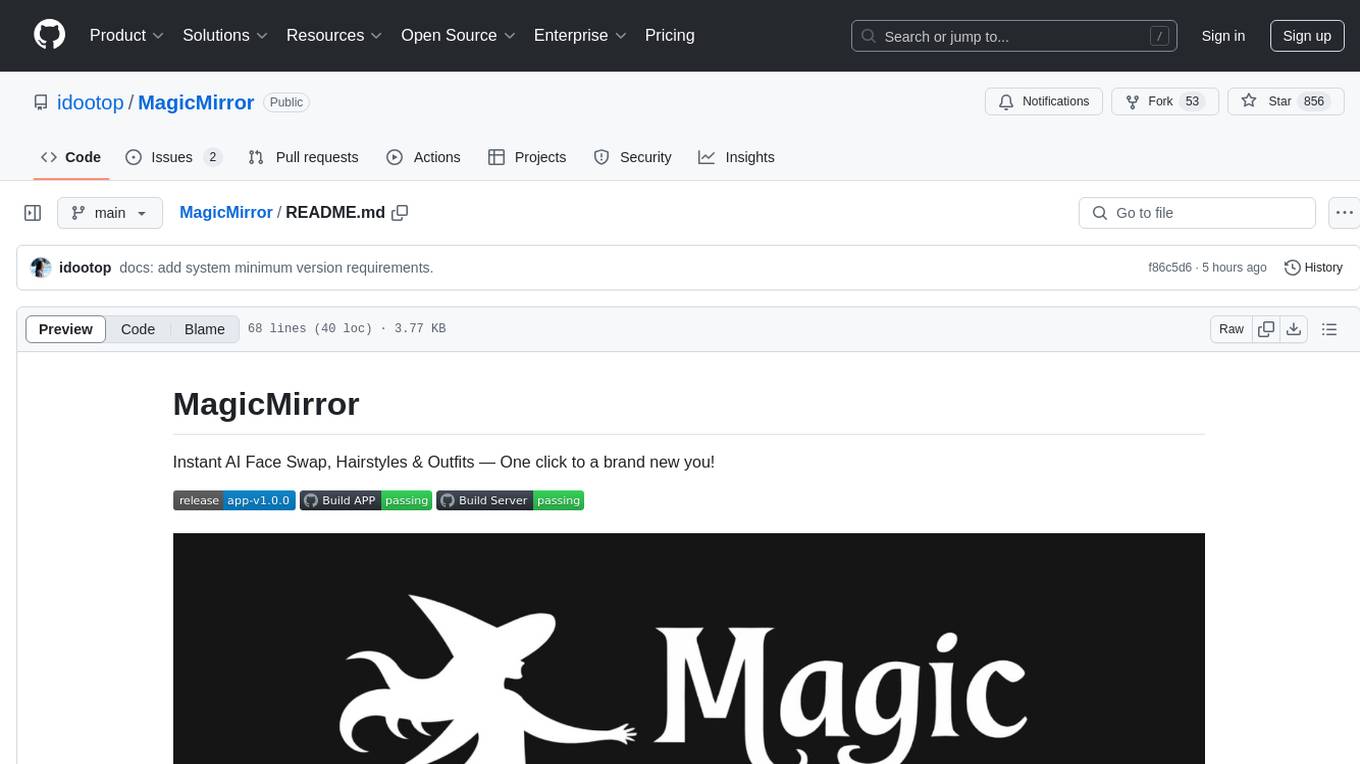Image resolution: width=1360 pixels, height=764 pixels.
Task: Expand the Product menu
Action: (x=127, y=35)
